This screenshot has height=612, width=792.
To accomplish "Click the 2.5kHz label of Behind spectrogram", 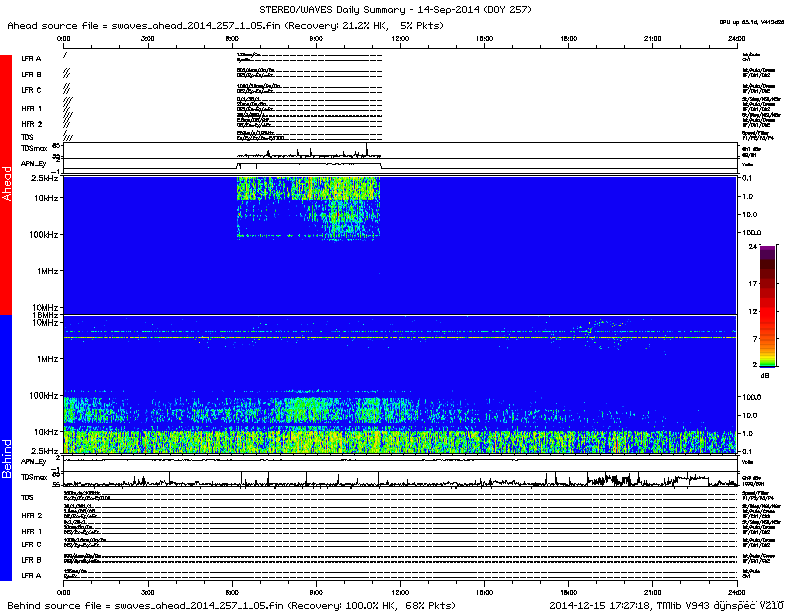I will (x=44, y=451).
